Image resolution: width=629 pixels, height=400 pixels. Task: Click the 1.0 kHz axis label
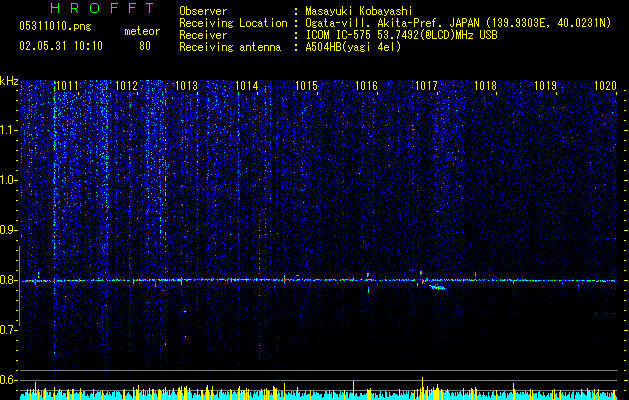pyautogui.click(x=9, y=180)
